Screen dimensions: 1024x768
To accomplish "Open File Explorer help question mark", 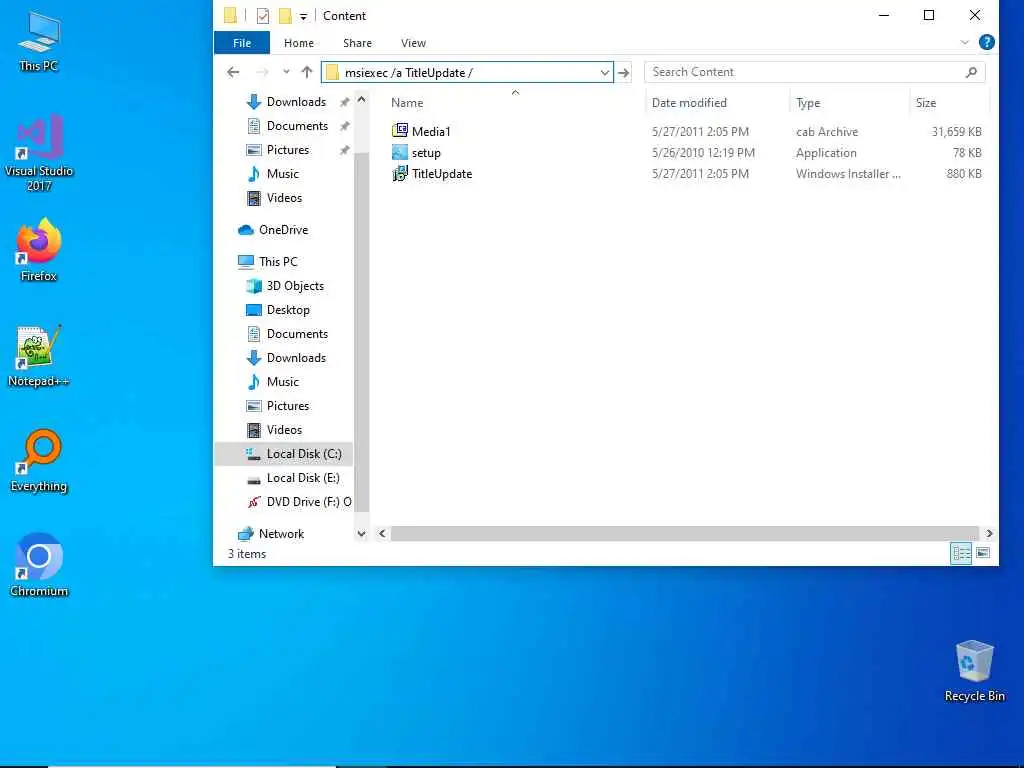I will click(x=987, y=42).
